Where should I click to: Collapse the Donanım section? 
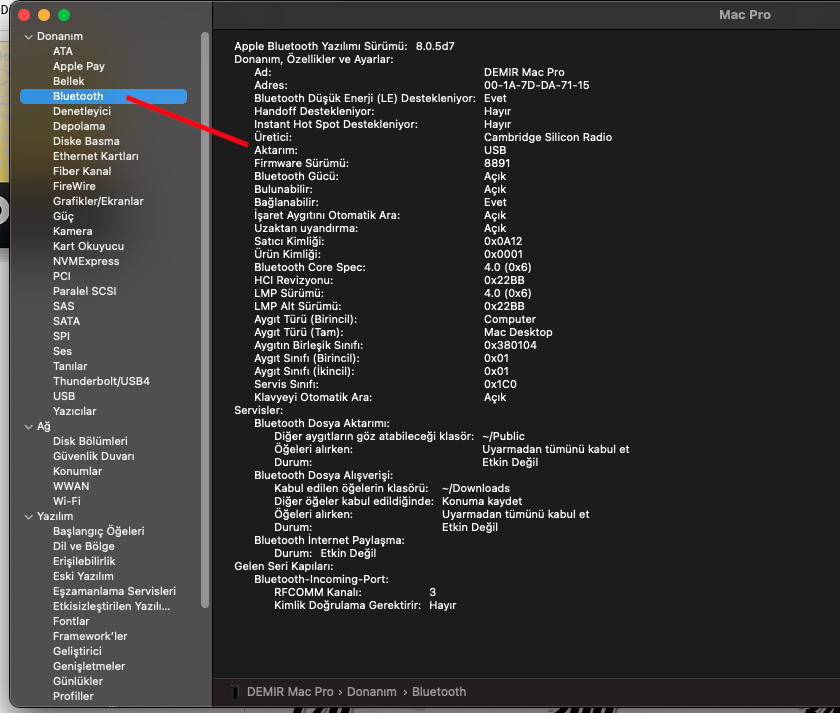pos(28,37)
